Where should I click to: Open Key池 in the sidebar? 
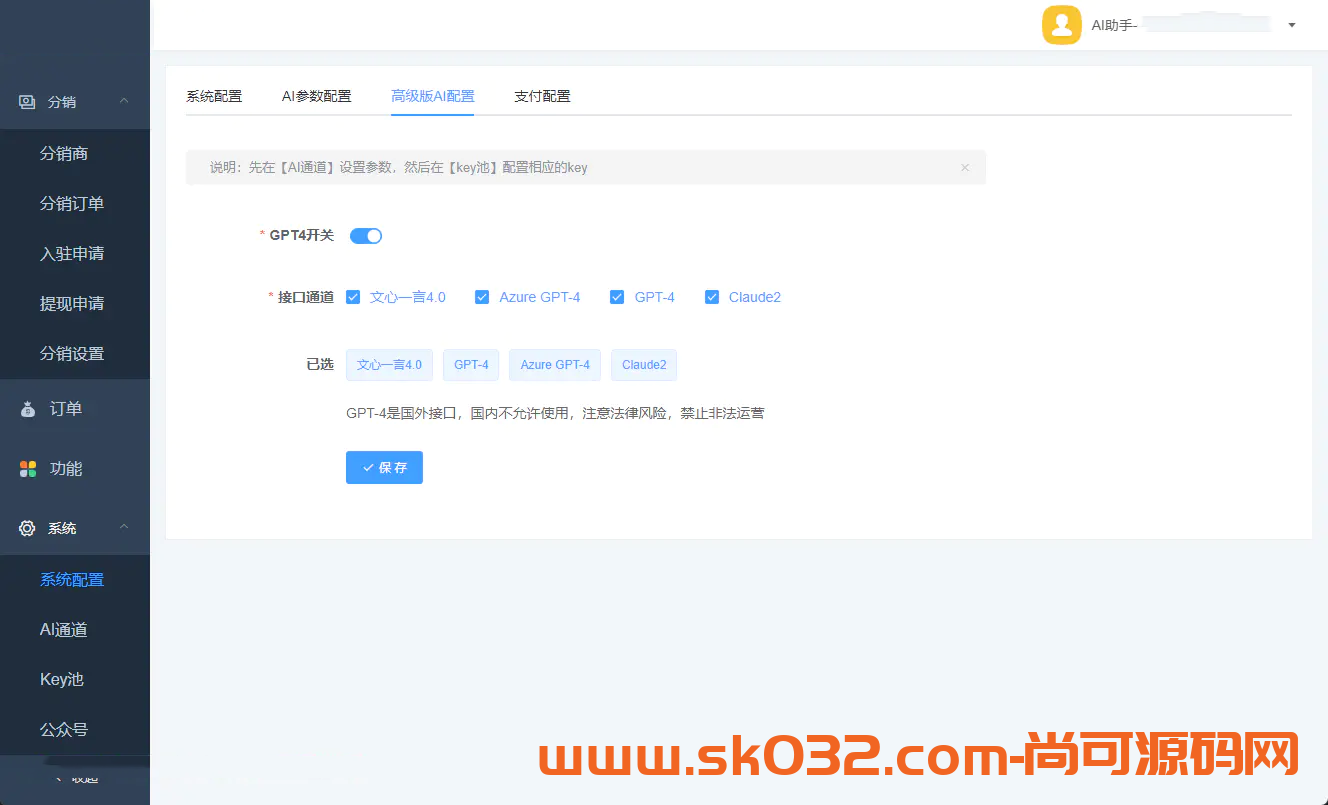[x=75, y=680]
